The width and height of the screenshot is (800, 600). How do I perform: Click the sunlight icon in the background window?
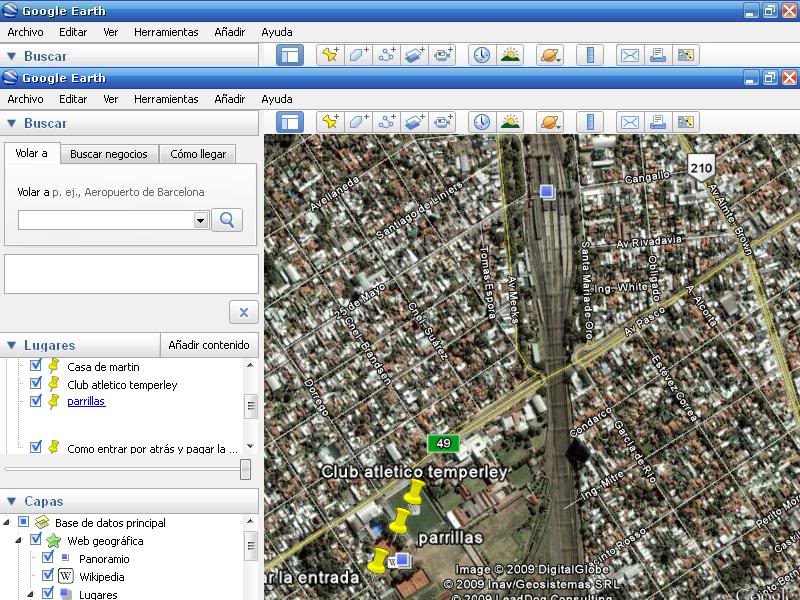pos(510,55)
